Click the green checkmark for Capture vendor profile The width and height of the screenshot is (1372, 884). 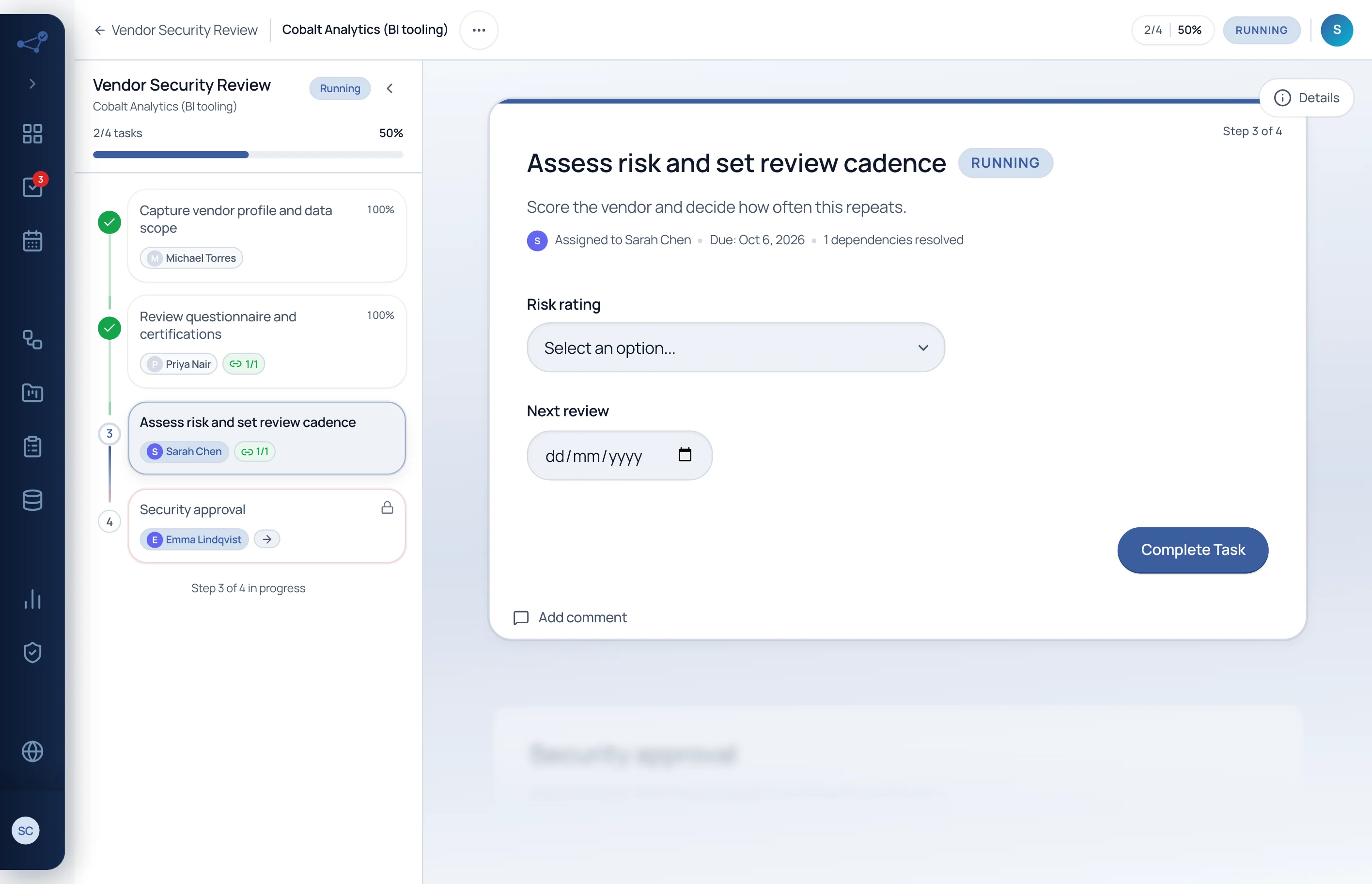[x=109, y=222]
